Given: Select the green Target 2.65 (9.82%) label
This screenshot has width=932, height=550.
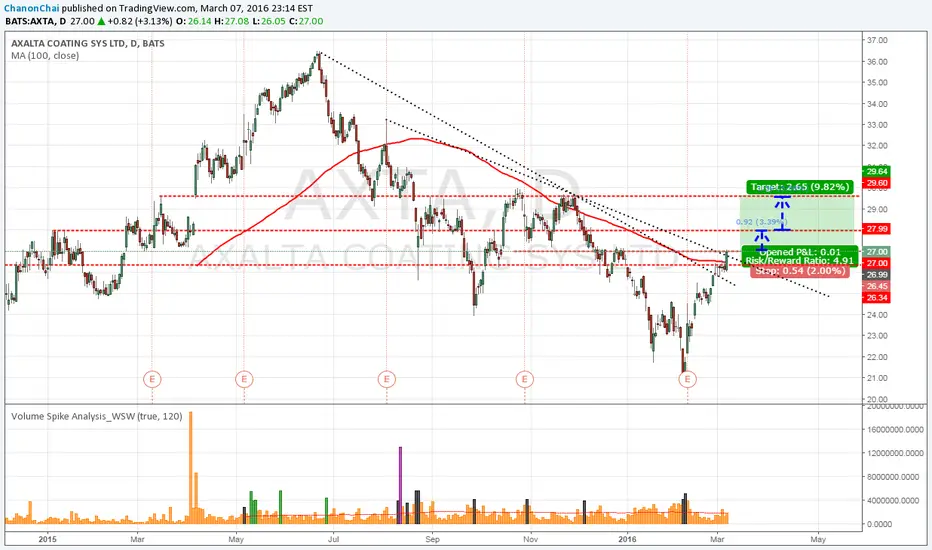Looking at the screenshot, I should pyautogui.click(x=799, y=187).
